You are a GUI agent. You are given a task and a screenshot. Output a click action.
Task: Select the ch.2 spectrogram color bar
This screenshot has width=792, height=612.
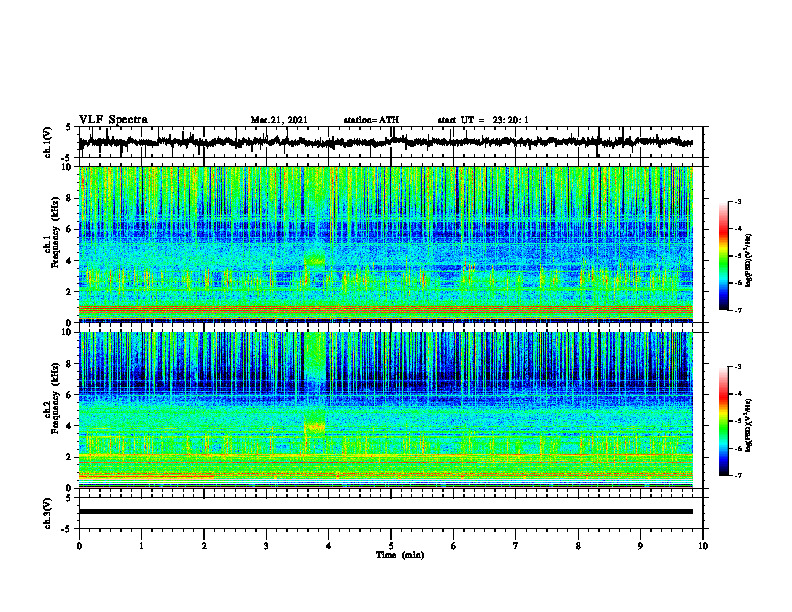coord(724,421)
